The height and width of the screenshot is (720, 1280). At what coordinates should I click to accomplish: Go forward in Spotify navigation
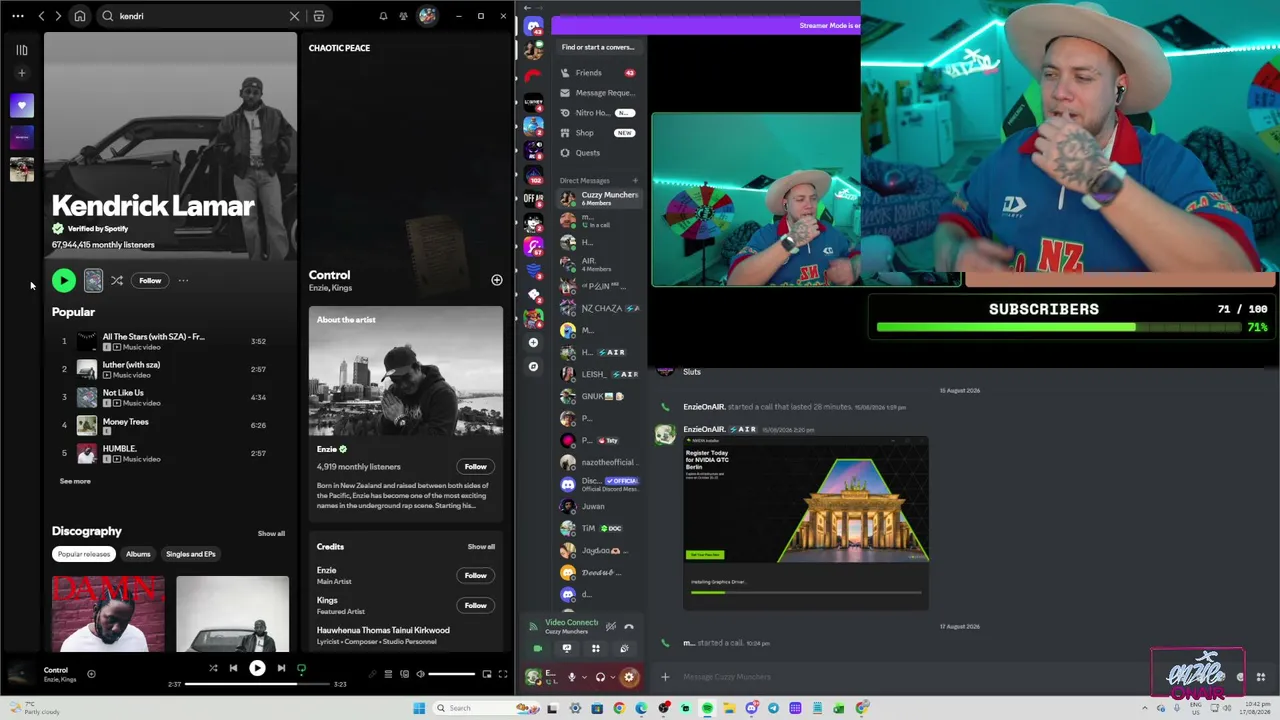tap(58, 16)
